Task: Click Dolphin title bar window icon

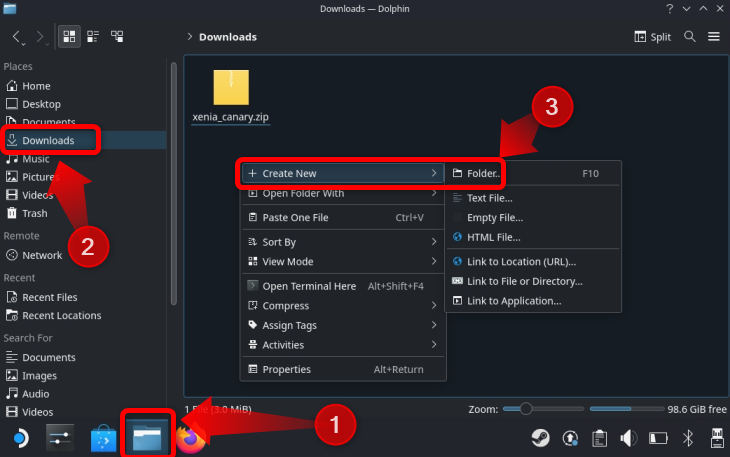Action: coord(9,8)
